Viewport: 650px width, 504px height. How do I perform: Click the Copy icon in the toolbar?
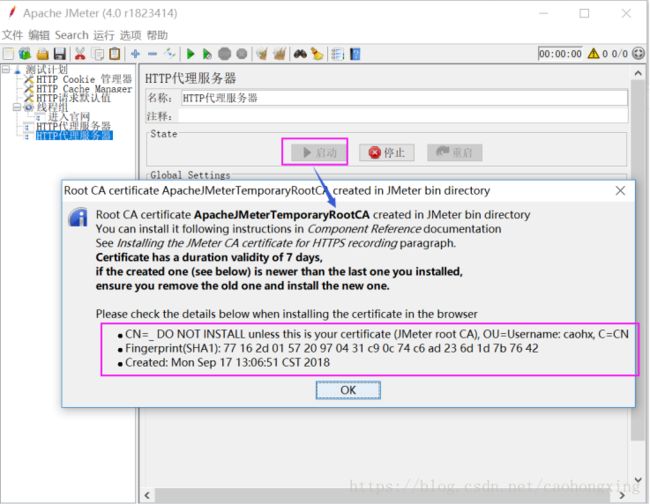pos(98,54)
